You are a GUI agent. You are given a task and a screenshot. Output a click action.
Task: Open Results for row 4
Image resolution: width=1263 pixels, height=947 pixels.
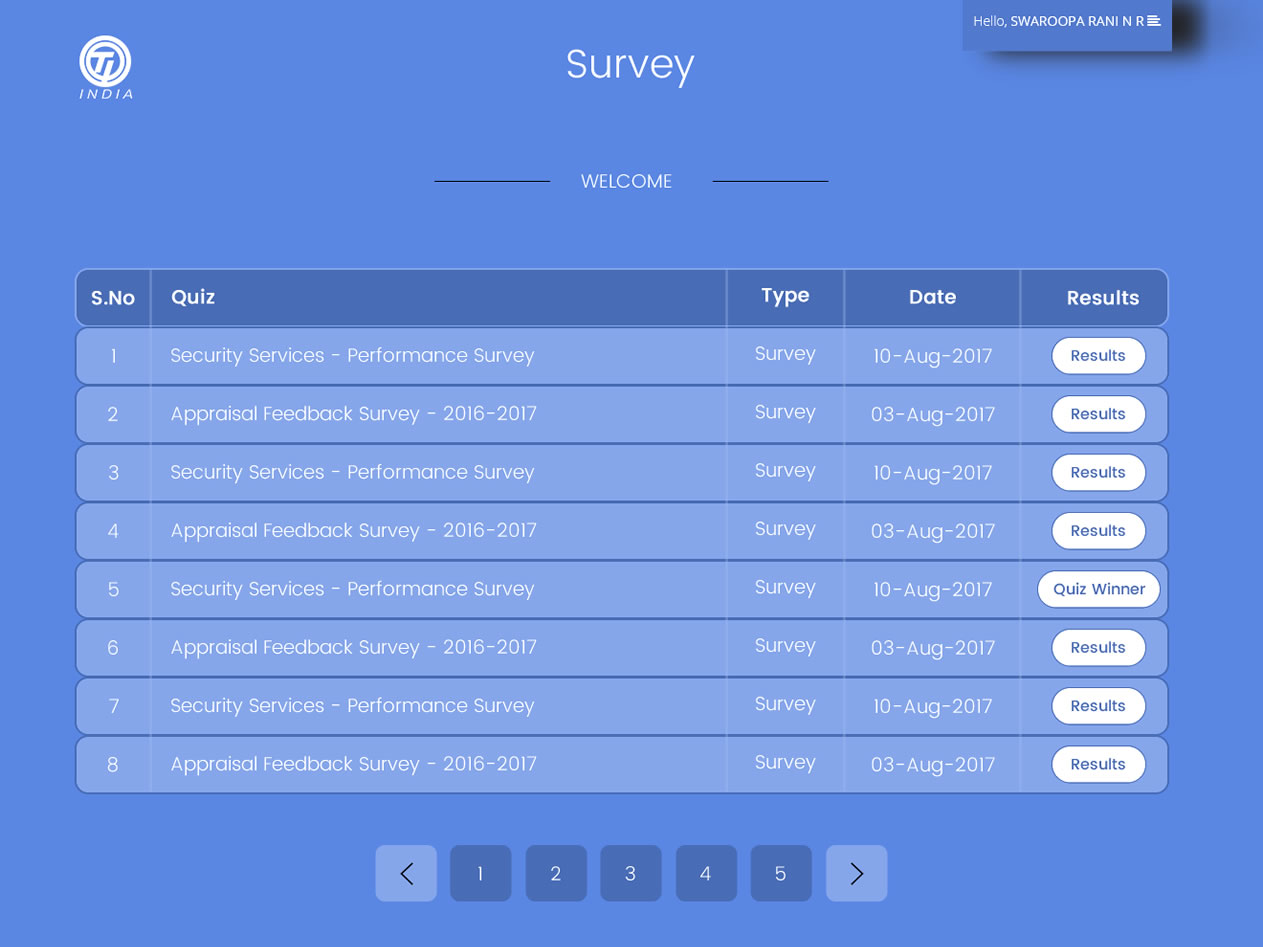[1098, 531]
